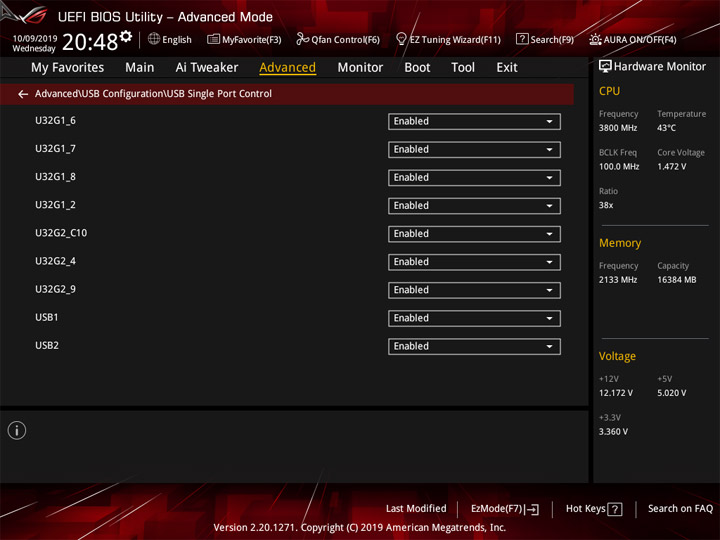This screenshot has width=720, height=540.
Task: Click the 20:48 clock display
Action: click(90, 42)
